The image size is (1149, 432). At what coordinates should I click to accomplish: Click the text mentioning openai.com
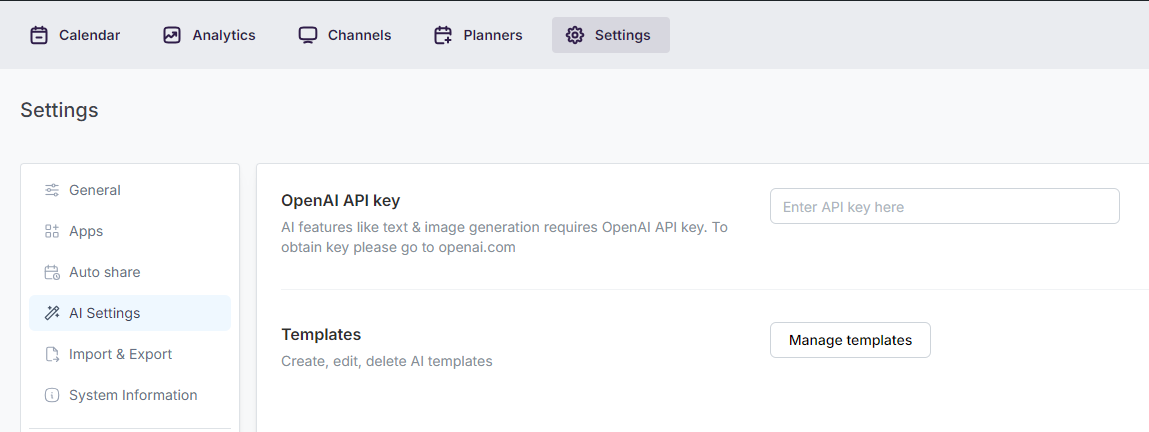point(504,237)
